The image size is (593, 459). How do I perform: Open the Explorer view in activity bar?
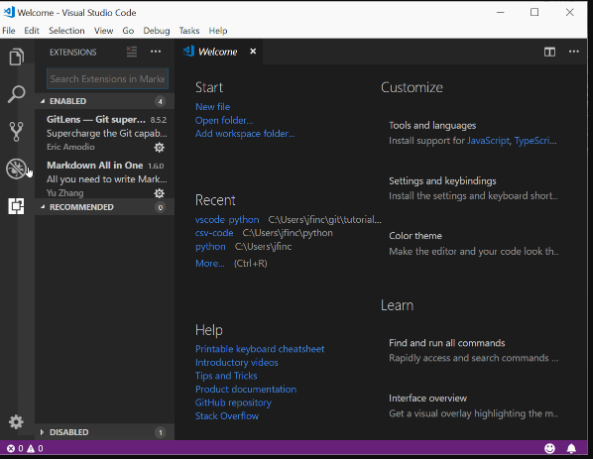tap(16, 57)
